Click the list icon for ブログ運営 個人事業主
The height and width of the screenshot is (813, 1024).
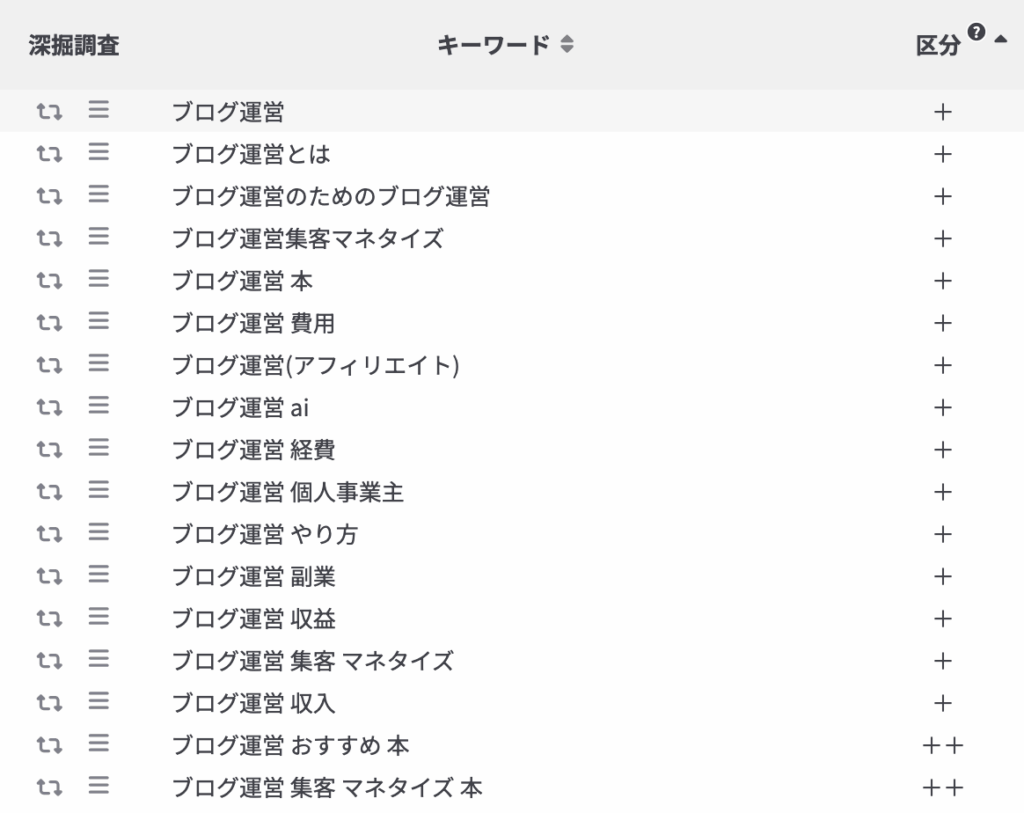coord(98,491)
